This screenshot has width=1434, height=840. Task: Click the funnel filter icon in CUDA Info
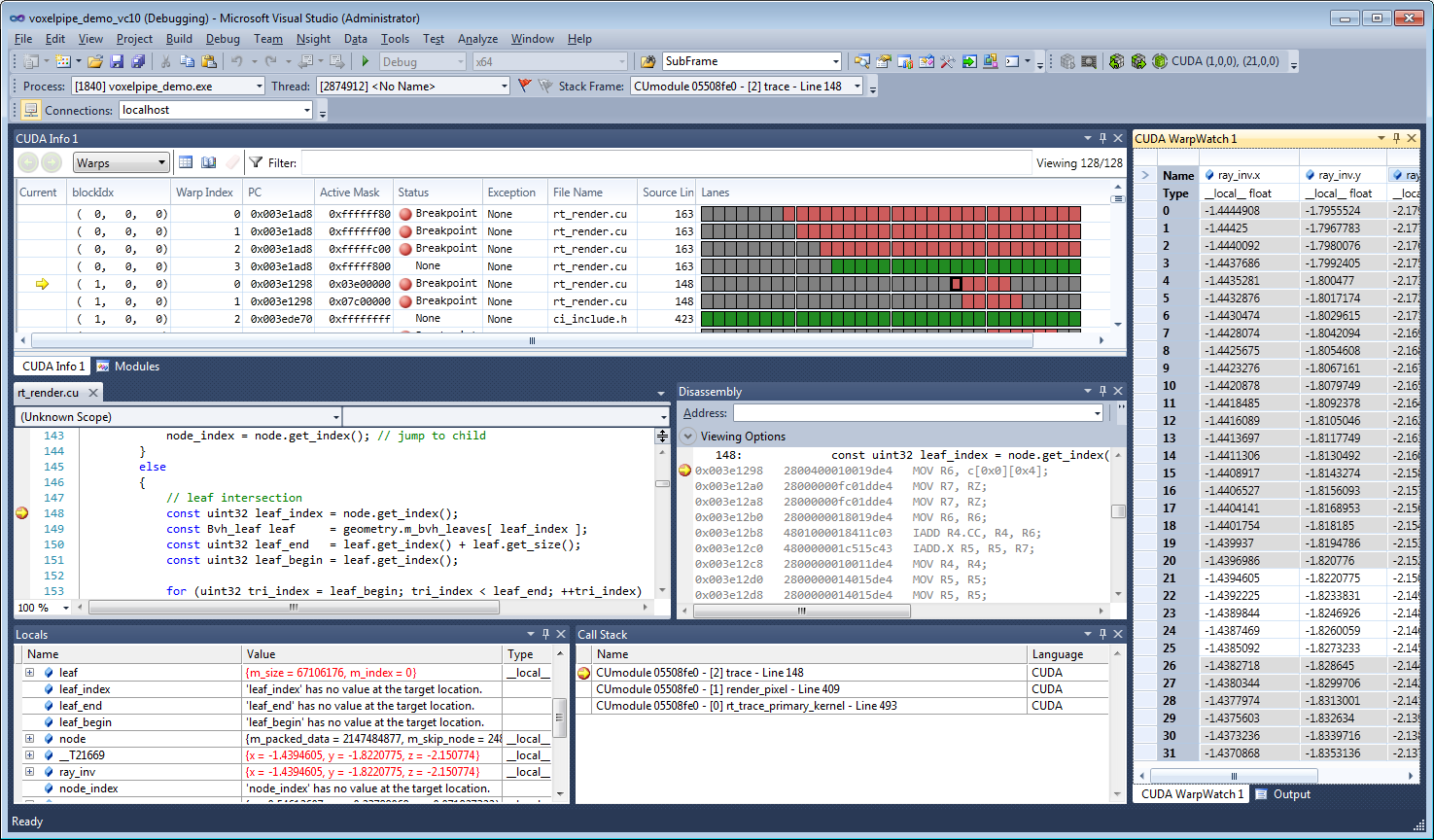(x=256, y=162)
